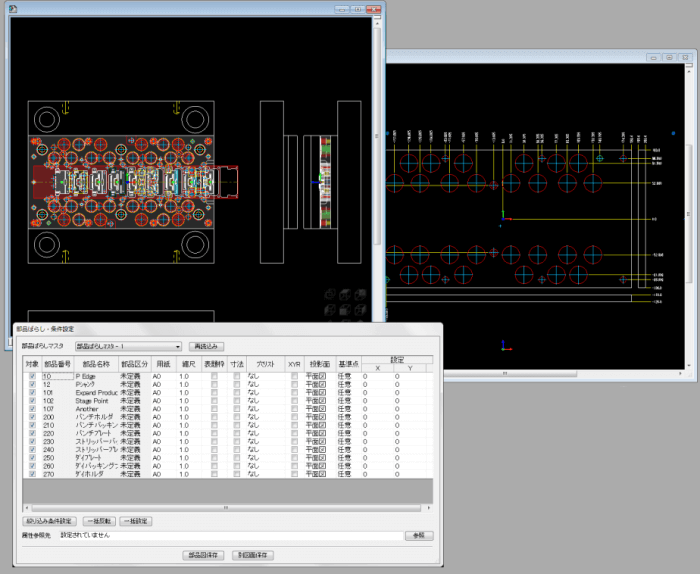Click the right-face view cube icon
Viewport: 700px width, 574px height.
tap(360, 310)
